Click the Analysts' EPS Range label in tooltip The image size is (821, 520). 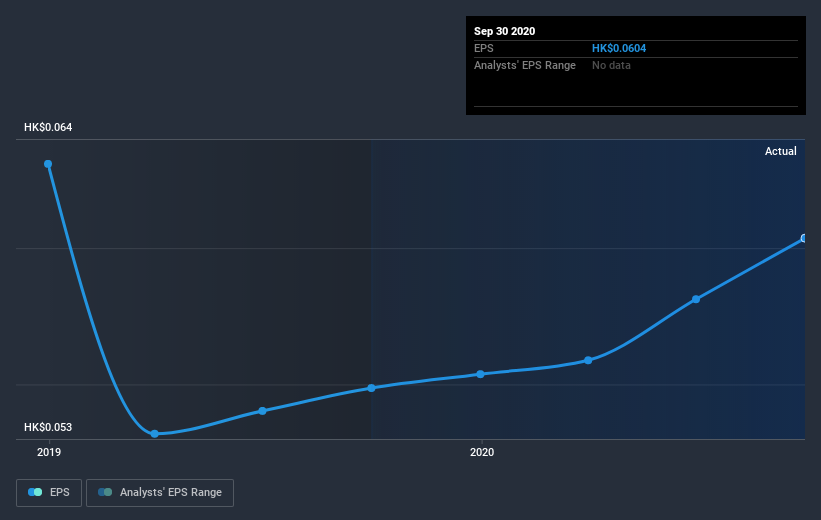pos(525,65)
